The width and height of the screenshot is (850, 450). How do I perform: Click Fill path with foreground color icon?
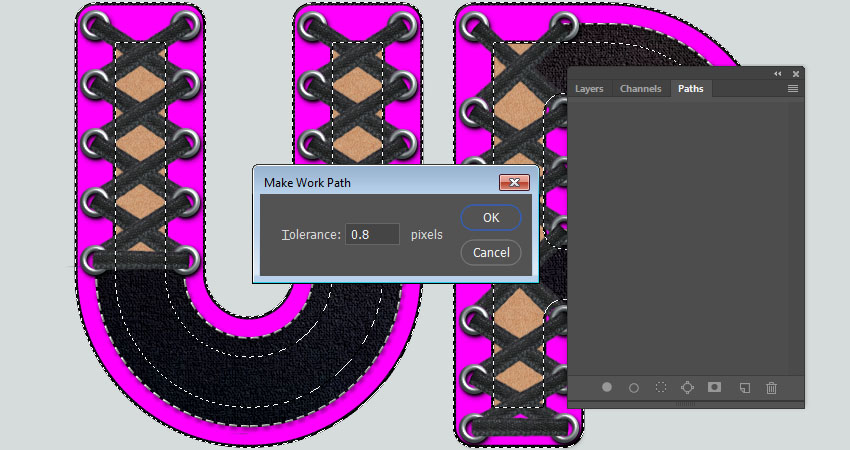point(607,387)
